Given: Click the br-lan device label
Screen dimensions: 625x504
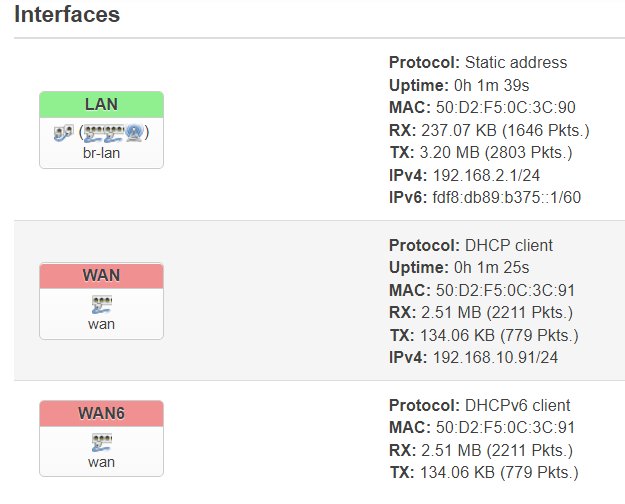Looking at the screenshot, I should pos(101,153).
